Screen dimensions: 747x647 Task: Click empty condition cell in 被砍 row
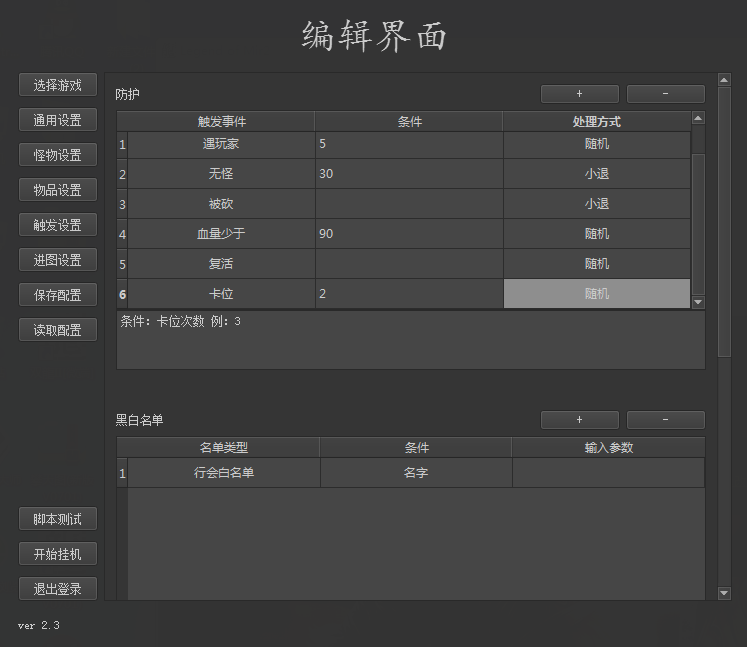tap(409, 204)
